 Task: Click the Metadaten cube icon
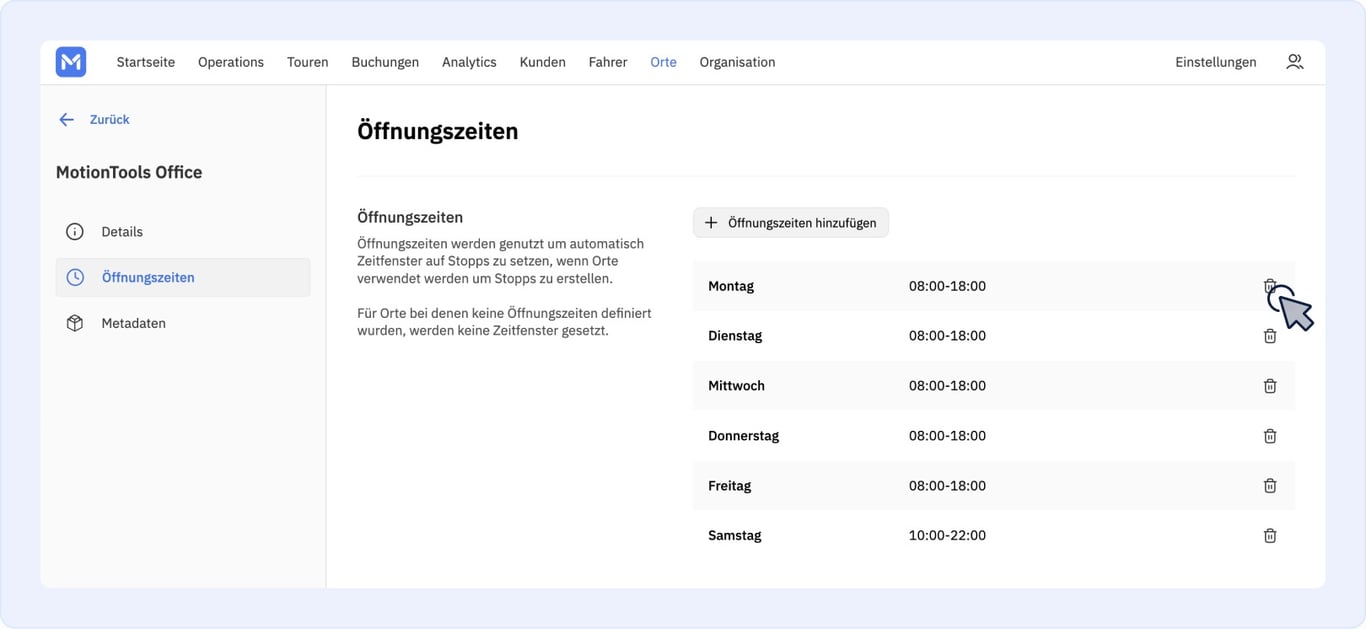click(75, 323)
